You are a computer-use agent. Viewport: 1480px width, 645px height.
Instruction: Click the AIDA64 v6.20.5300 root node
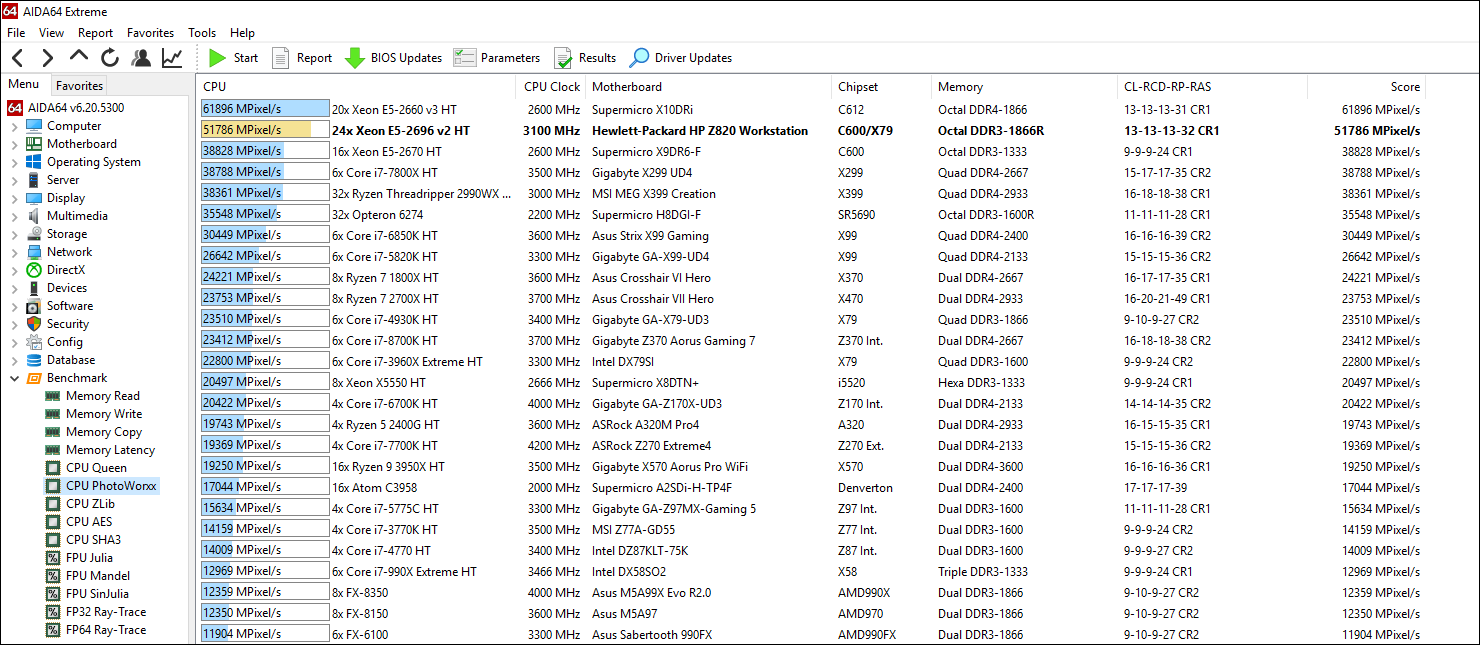tap(75, 108)
